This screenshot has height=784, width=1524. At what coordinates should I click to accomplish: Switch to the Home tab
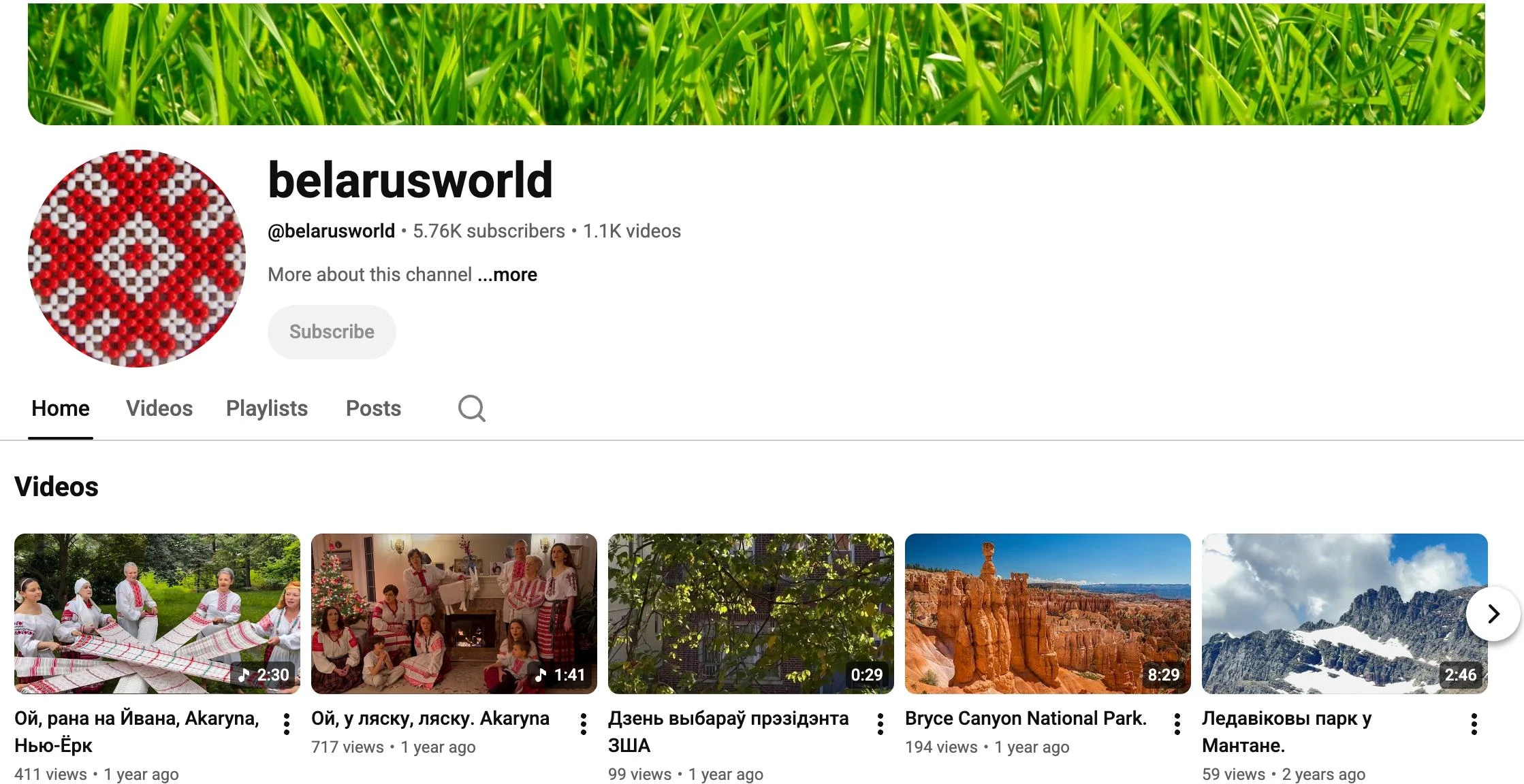tap(61, 408)
